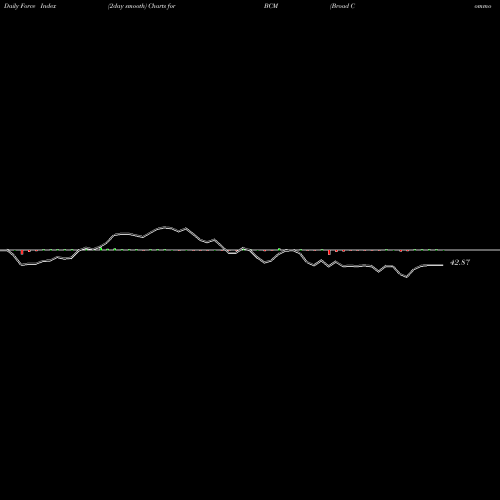
Task: Click the '(Broad C' company name text
Action: click(342, 6)
